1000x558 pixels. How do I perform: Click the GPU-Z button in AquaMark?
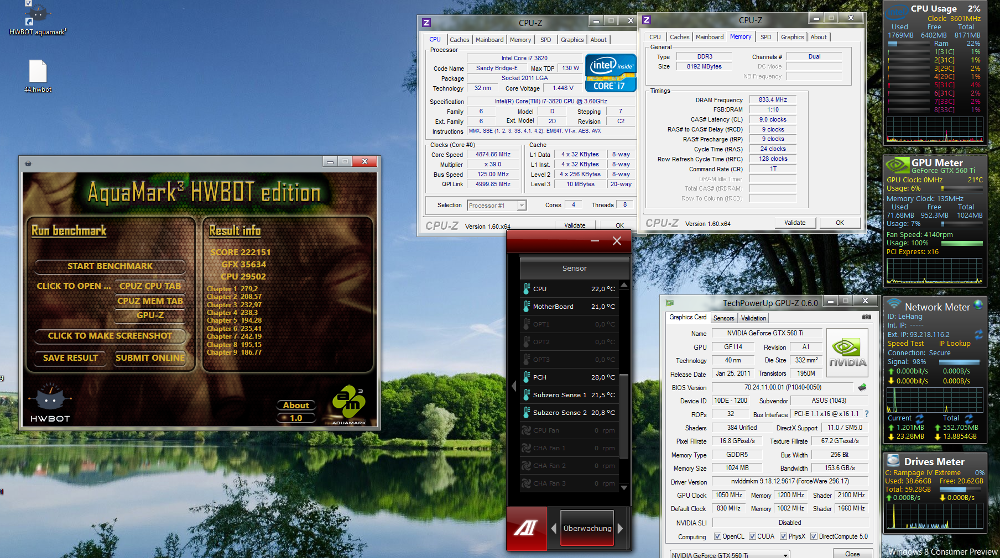tap(150, 315)
